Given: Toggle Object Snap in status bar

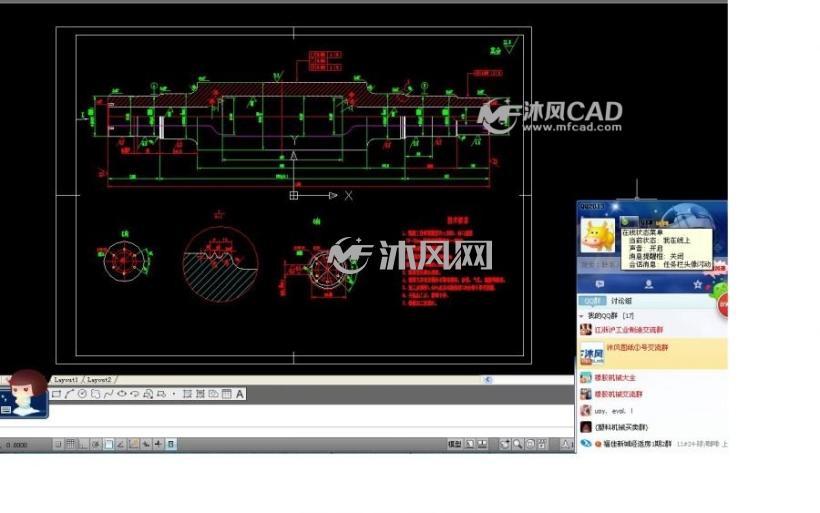Looking at the screenshot, I should click(x=108, y=444).
